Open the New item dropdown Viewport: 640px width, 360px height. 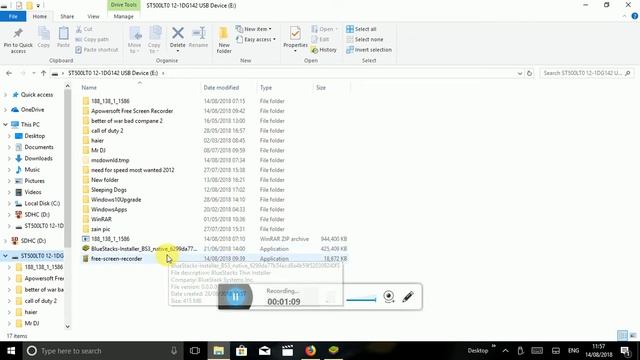click(x=254, y=29)
